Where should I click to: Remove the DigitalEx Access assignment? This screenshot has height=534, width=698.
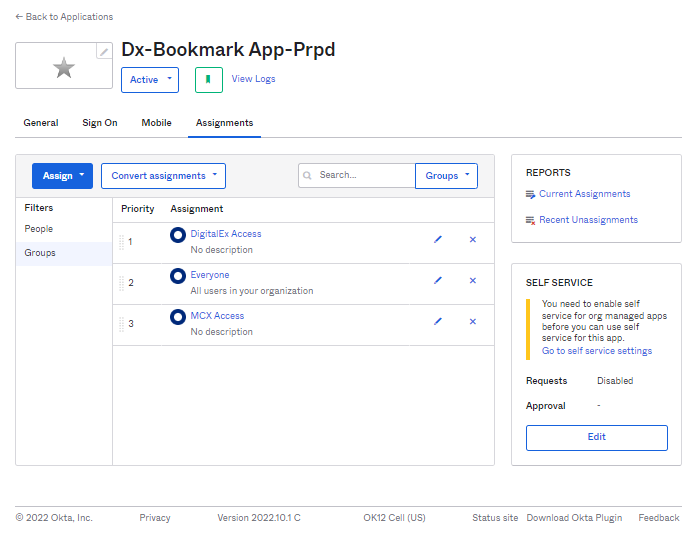click(x=473, y=240)
